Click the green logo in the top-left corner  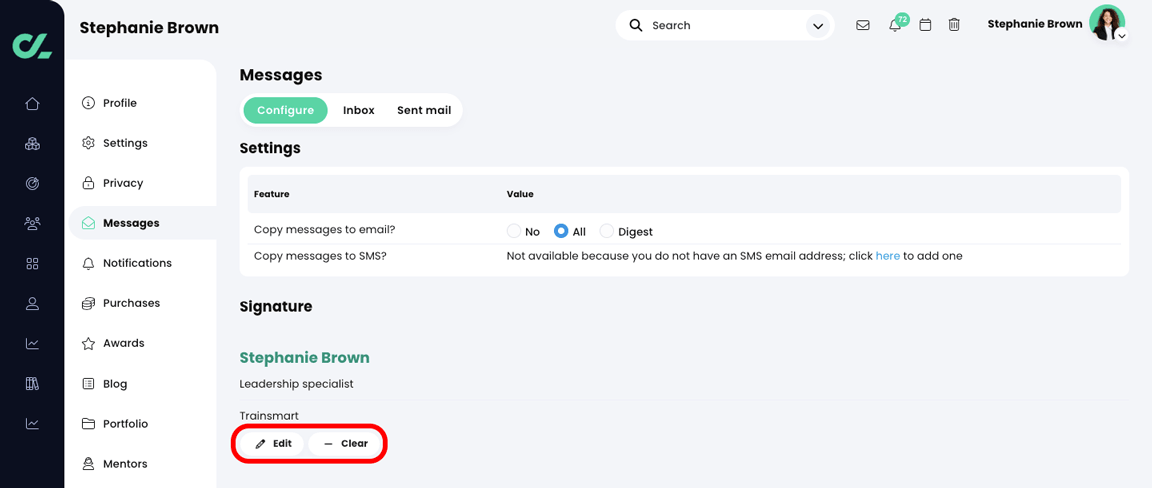pos(32,45)
